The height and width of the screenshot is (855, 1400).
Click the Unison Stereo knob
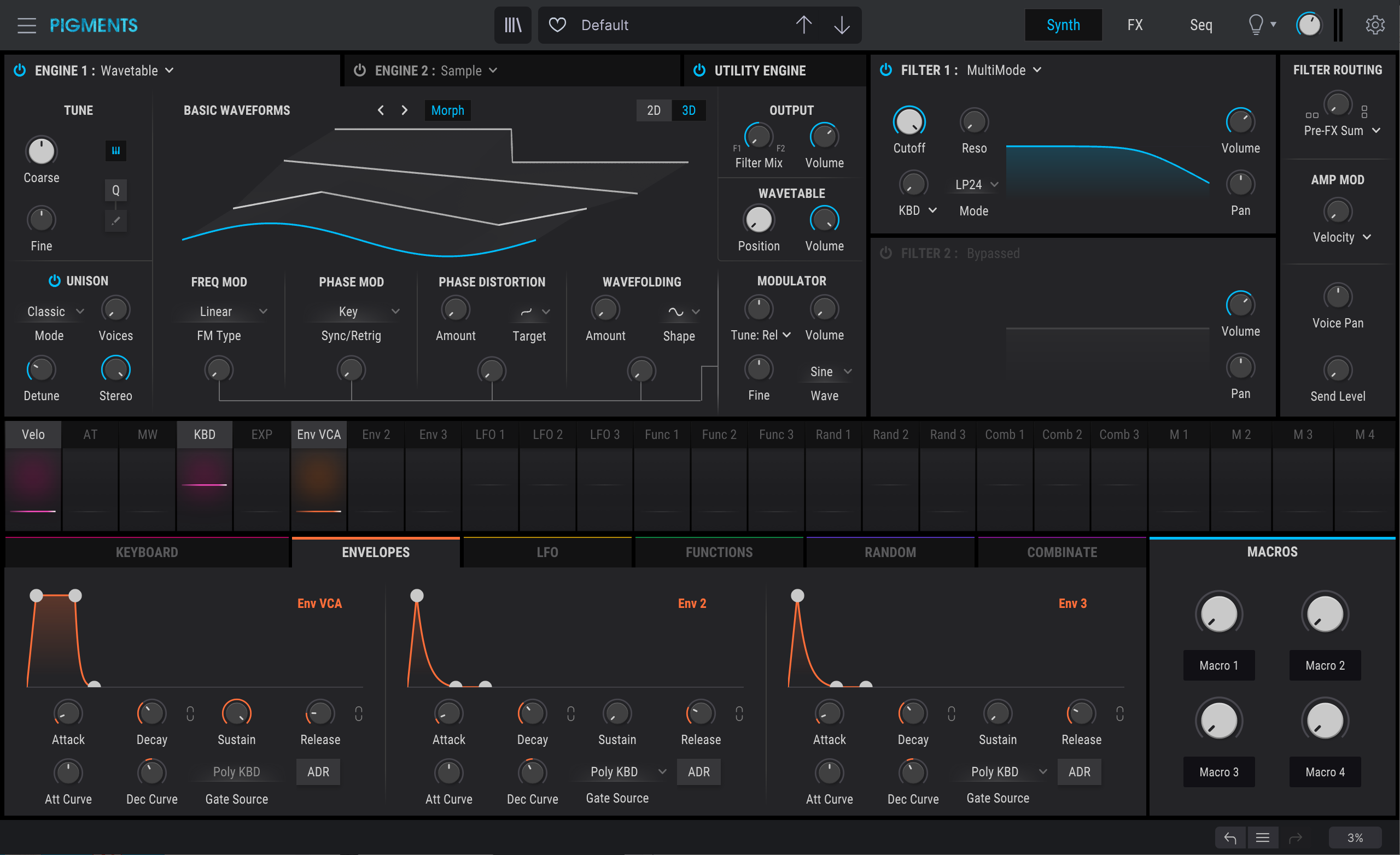(x=116, y=369)
